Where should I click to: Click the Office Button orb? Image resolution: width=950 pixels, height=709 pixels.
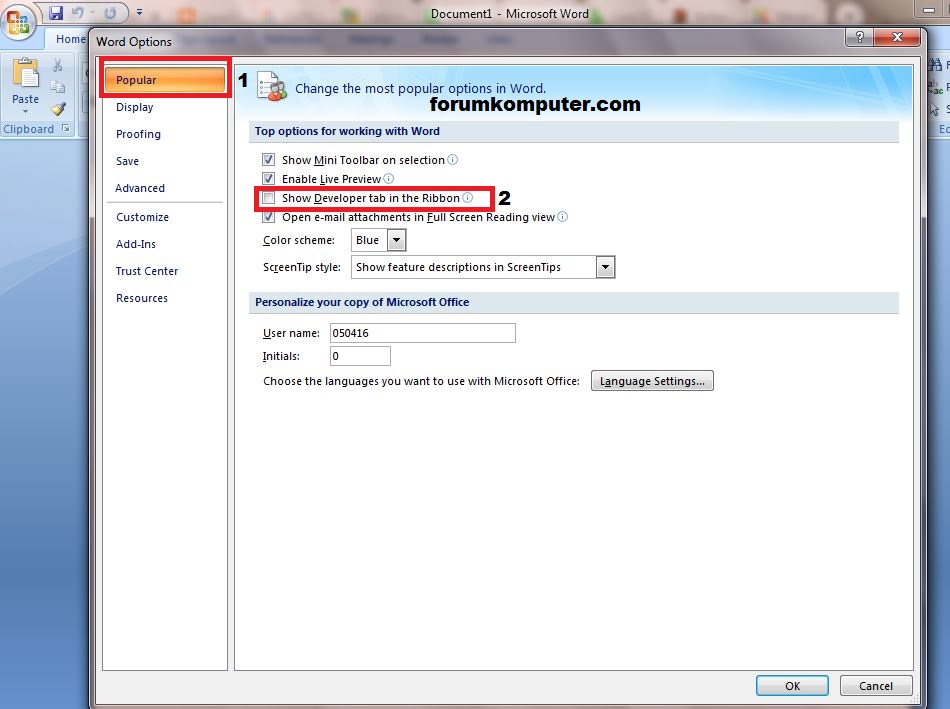(18, 23)
